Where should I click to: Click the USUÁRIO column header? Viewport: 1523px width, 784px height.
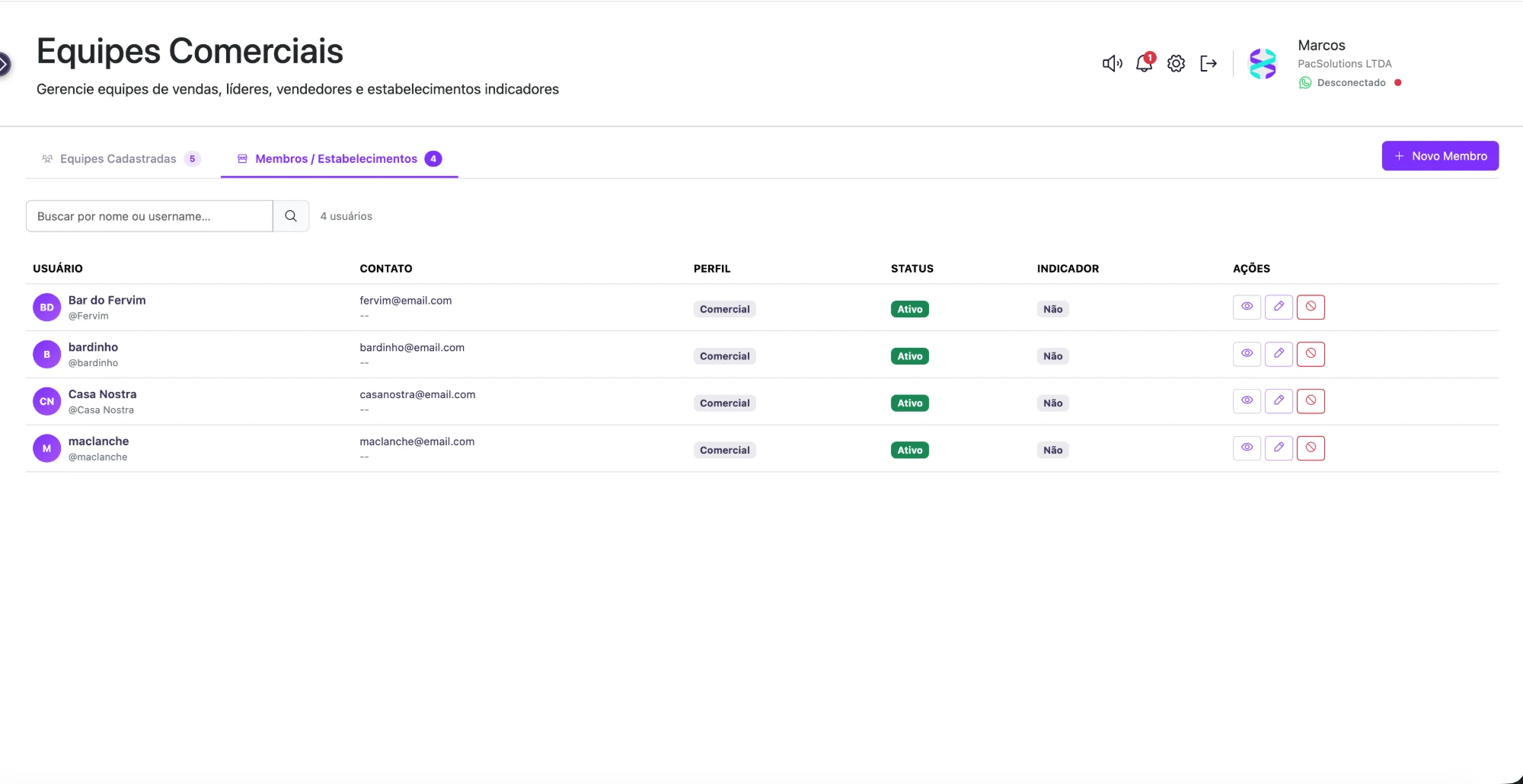58,269
